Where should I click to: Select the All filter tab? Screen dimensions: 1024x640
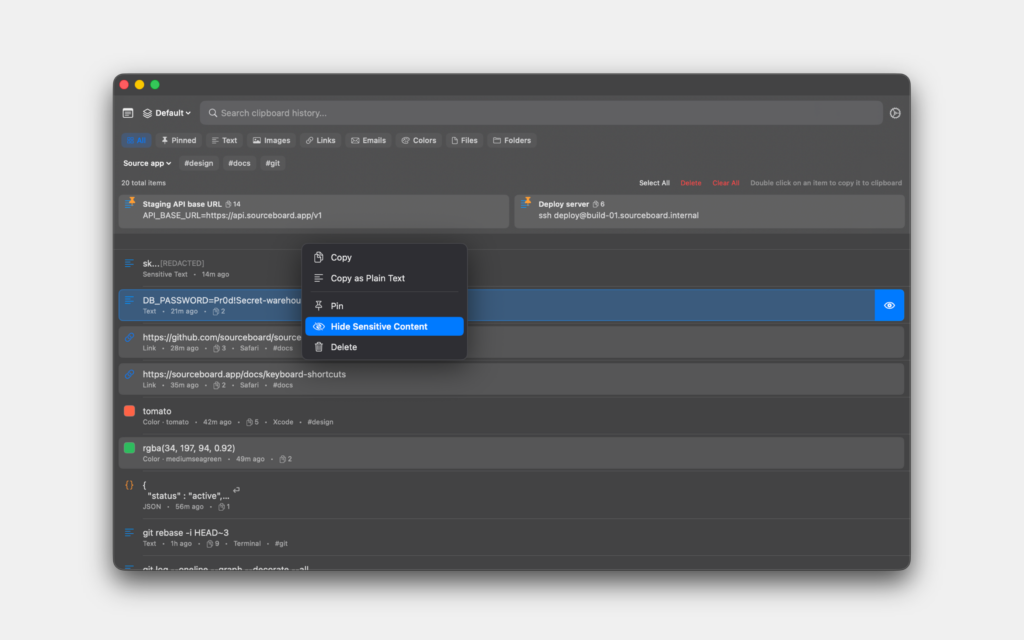pyautogui.click(x=136, y=140)
